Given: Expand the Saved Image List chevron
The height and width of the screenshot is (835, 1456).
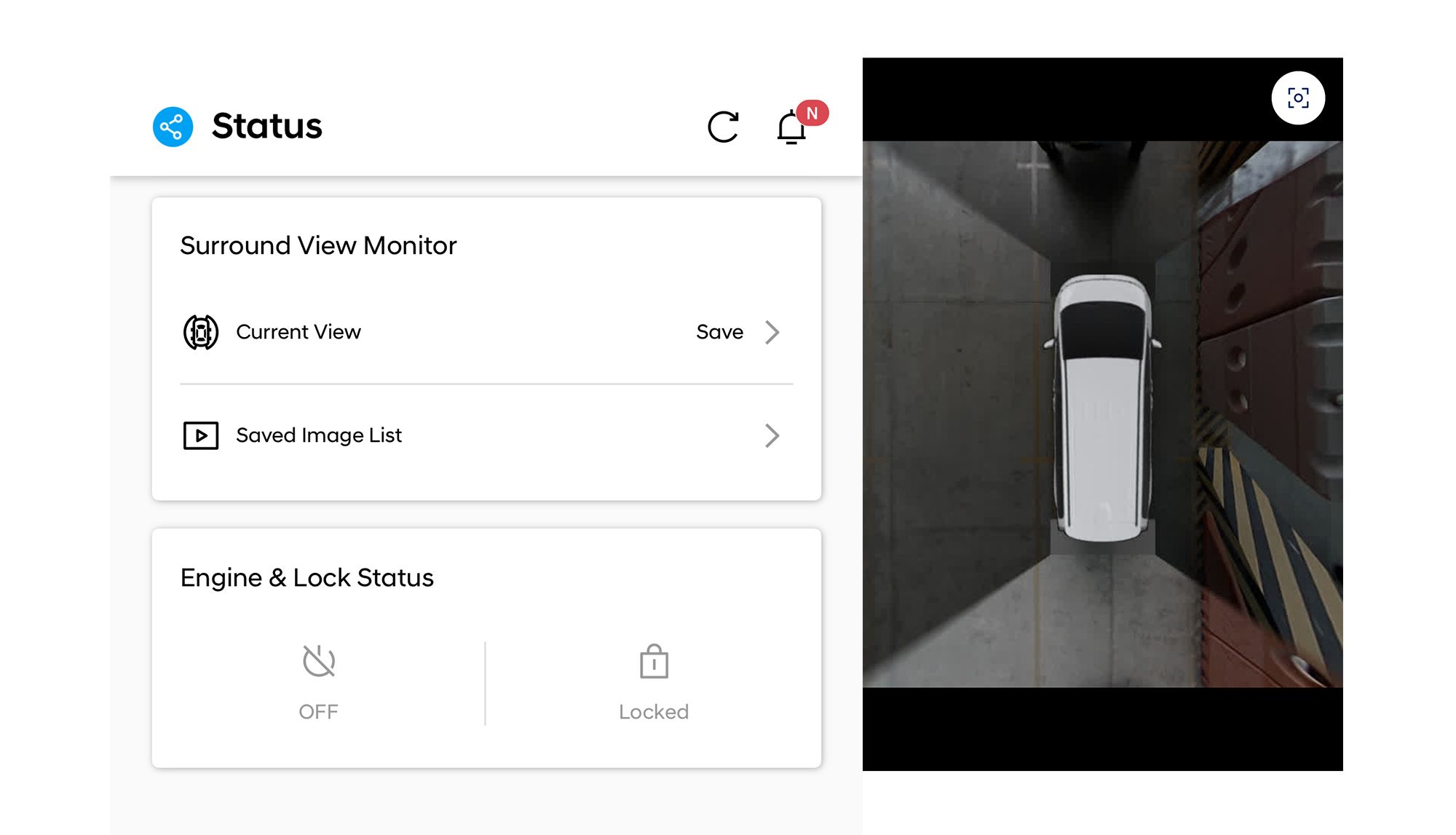Looking at the screenshot, I should tap(772, 435).
